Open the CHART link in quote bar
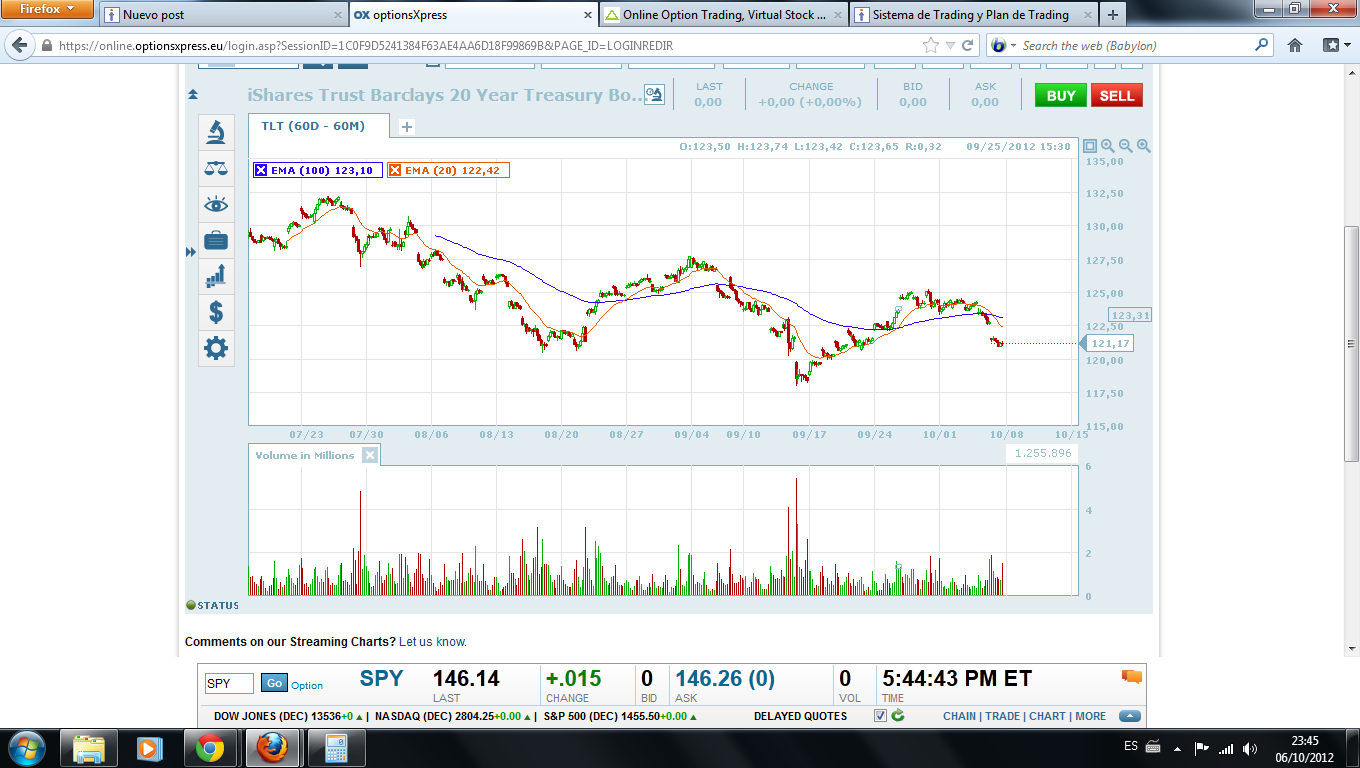 pyautogui.click(x=1047, y=716)
